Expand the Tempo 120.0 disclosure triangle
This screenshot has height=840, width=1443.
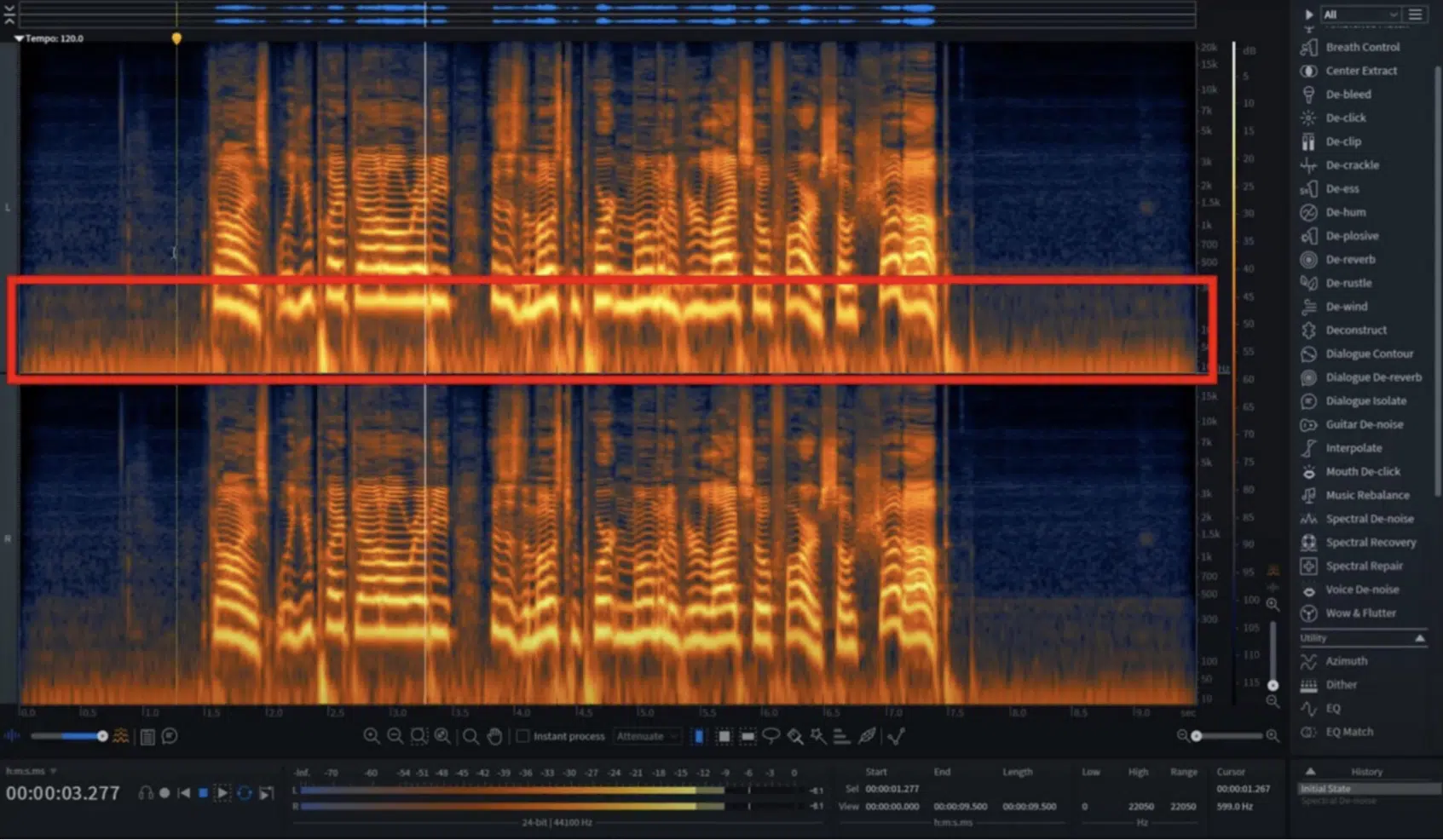point(19,38)
